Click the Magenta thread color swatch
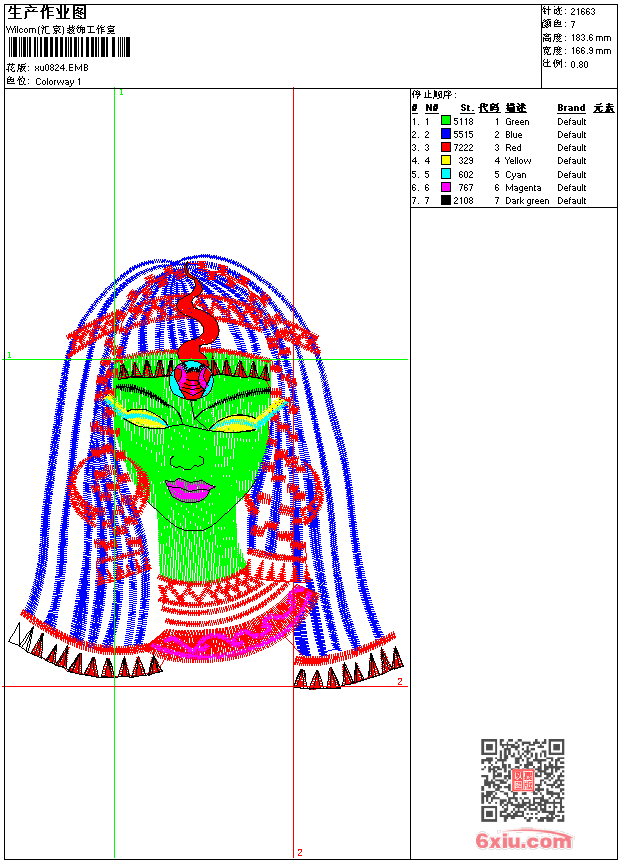 coord(446,187)
